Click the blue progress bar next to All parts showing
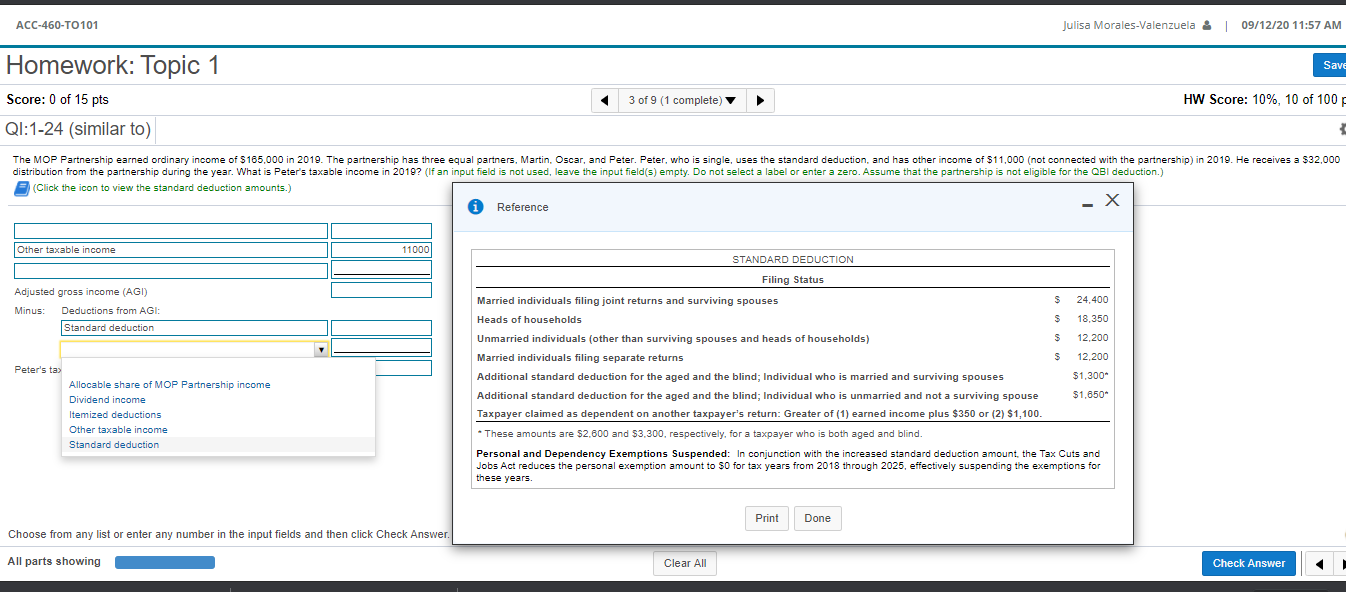Viewport: 1346px width, 592px height. [165, 562]
